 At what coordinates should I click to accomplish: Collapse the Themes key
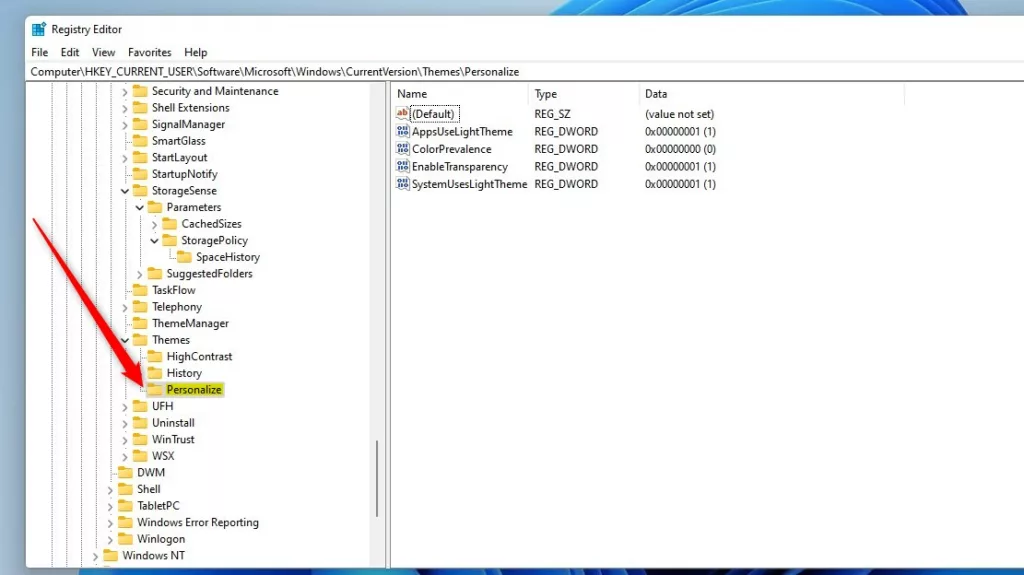point(125,340)
